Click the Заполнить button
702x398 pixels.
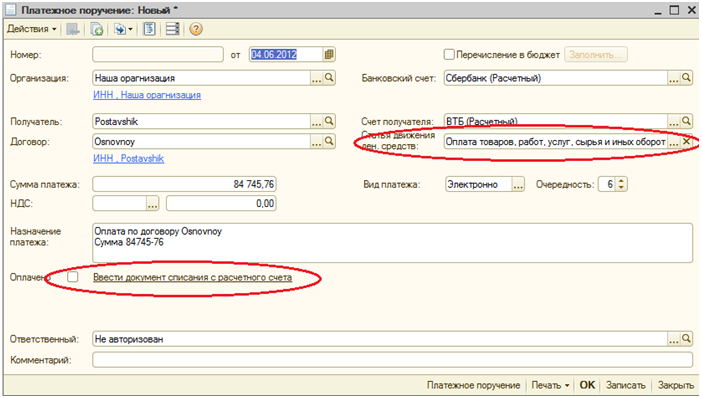click(x=595, y=55)
